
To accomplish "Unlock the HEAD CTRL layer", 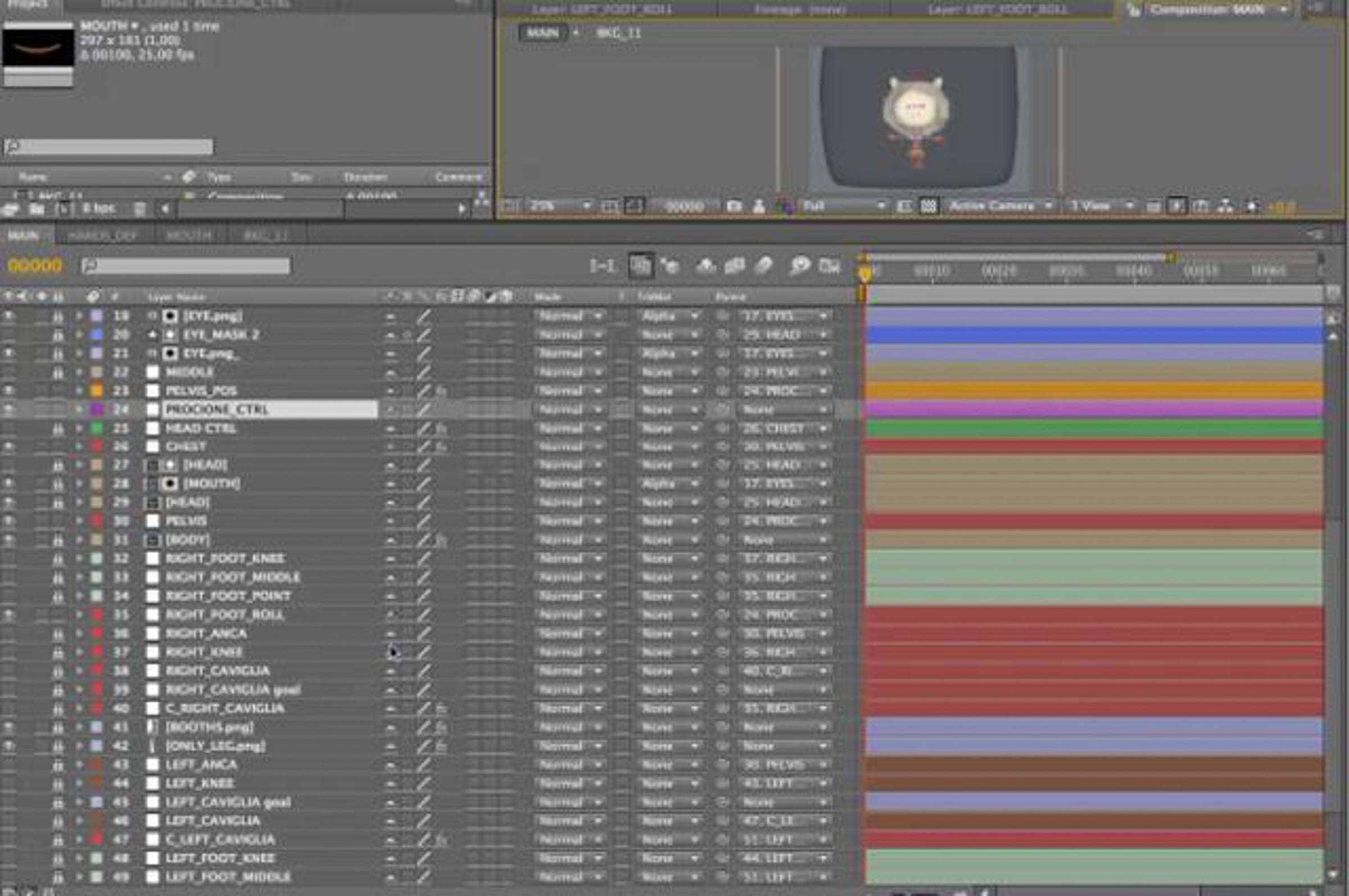I will (x=58, y=428).
